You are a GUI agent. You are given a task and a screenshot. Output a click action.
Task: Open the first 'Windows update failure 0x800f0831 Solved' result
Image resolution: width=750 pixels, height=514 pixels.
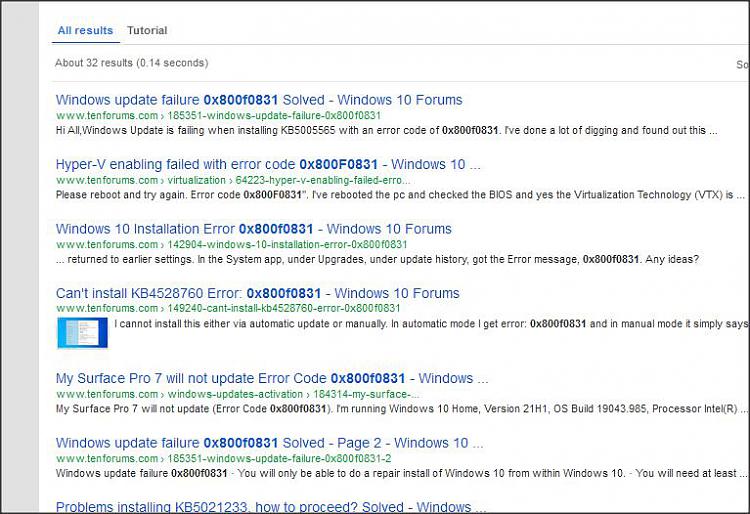[x=258, y=100]
